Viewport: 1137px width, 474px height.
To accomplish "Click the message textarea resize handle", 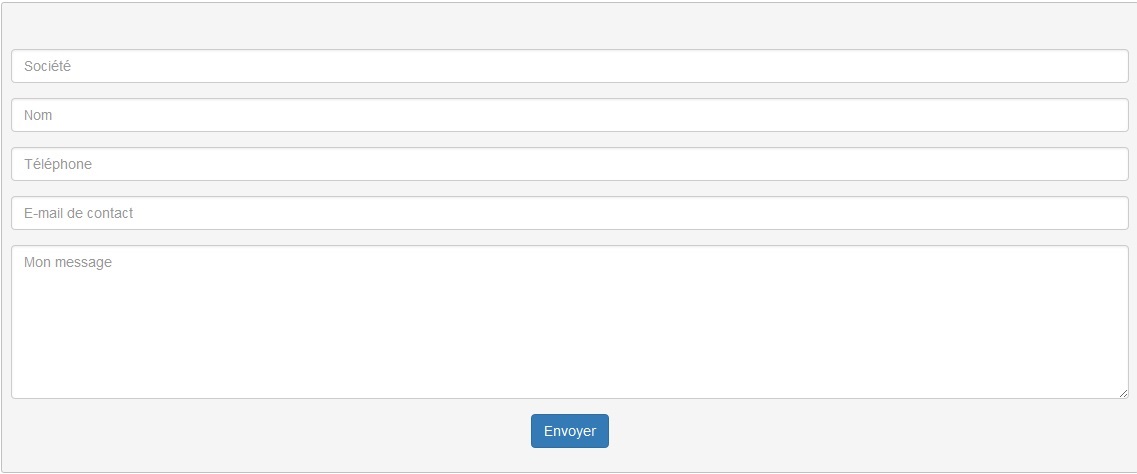I will pyautogui.click(x=1123, y=393).
